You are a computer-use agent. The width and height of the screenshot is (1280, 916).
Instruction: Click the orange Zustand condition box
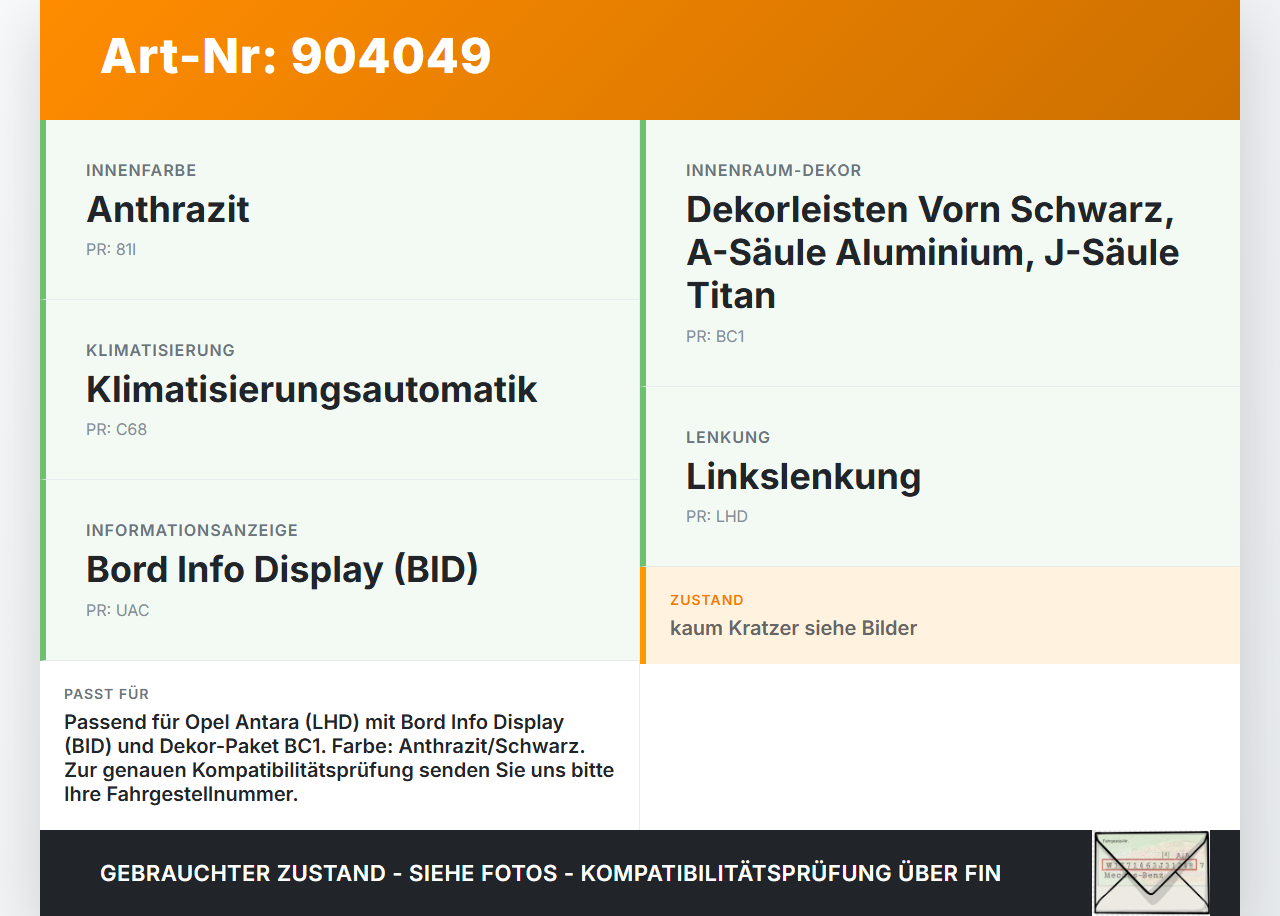pos(940,615)
